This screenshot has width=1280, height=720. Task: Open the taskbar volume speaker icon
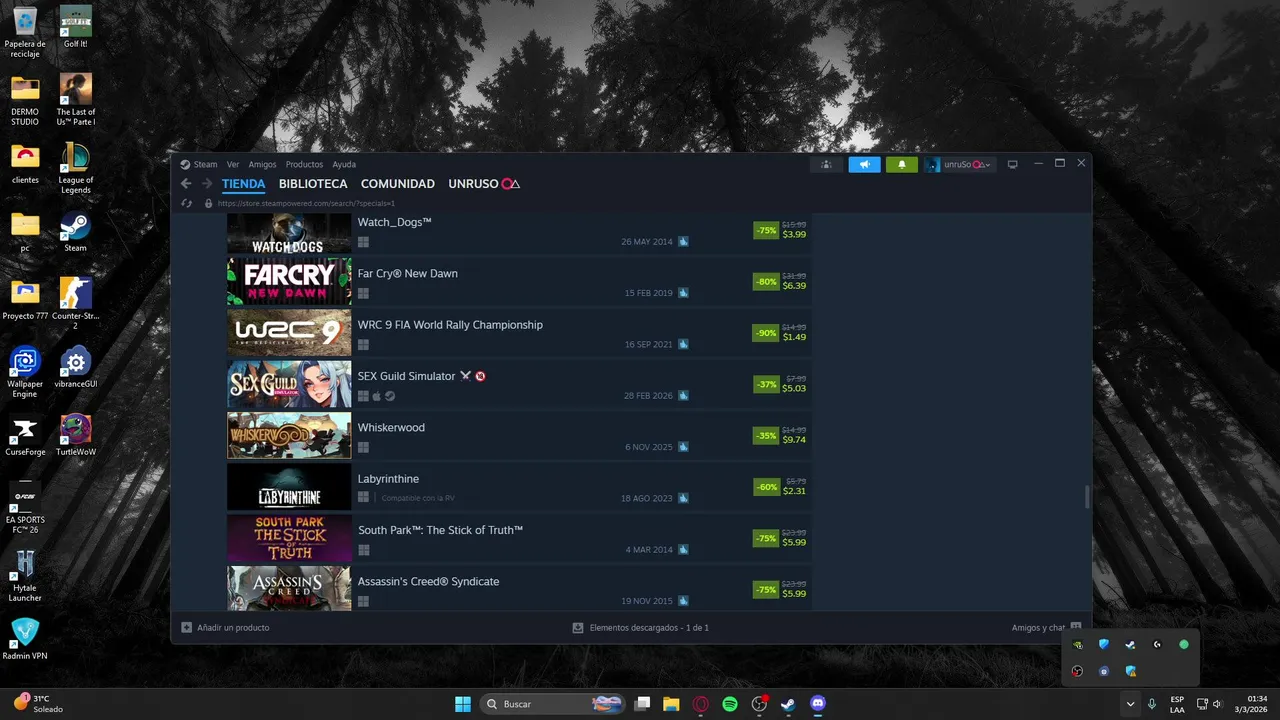point(1217,704)
